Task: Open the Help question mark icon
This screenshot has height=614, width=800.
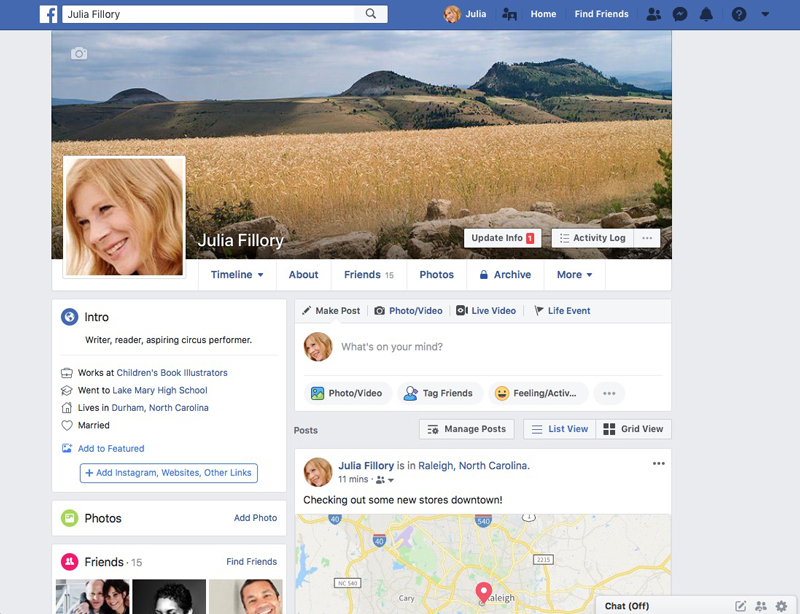Action: point(739,14)
